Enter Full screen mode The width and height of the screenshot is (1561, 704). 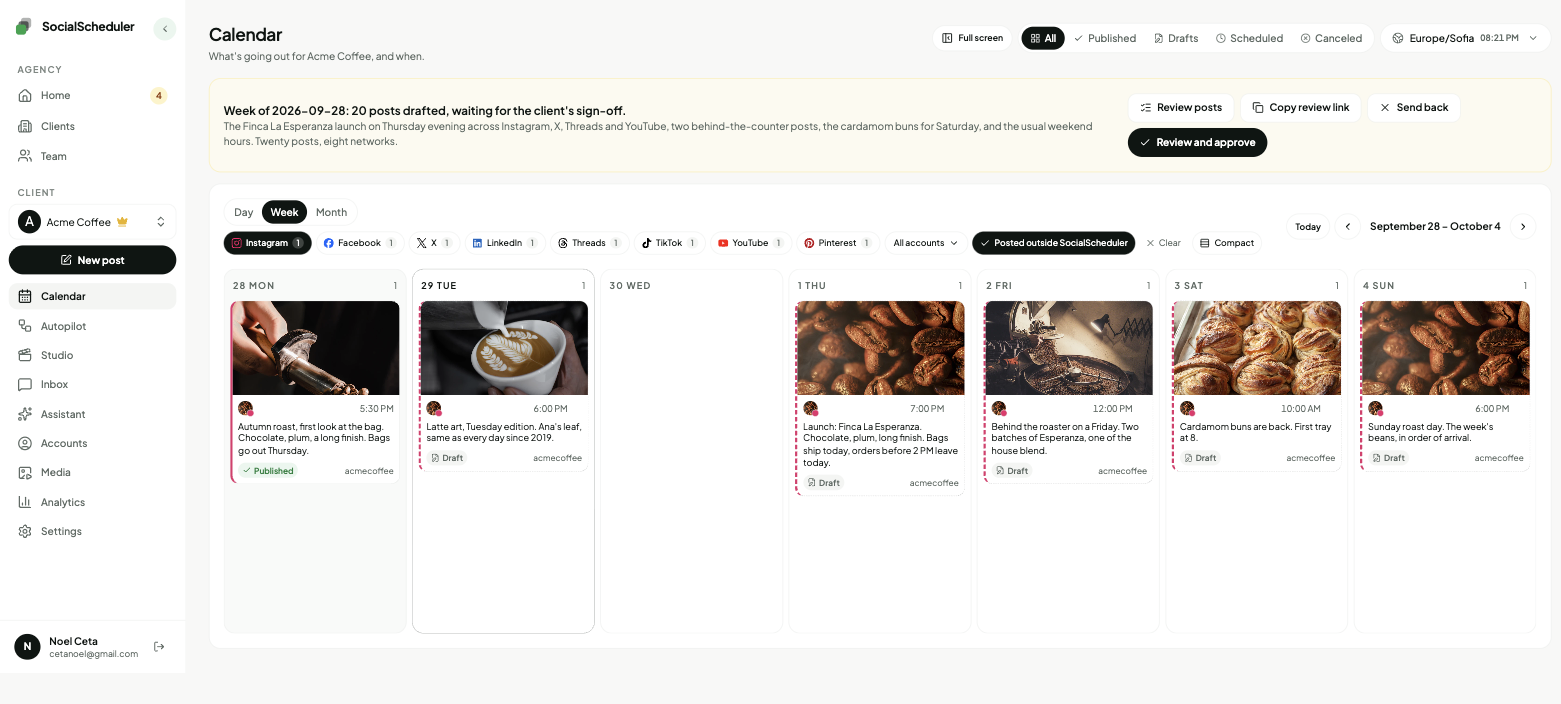point(972,38)
